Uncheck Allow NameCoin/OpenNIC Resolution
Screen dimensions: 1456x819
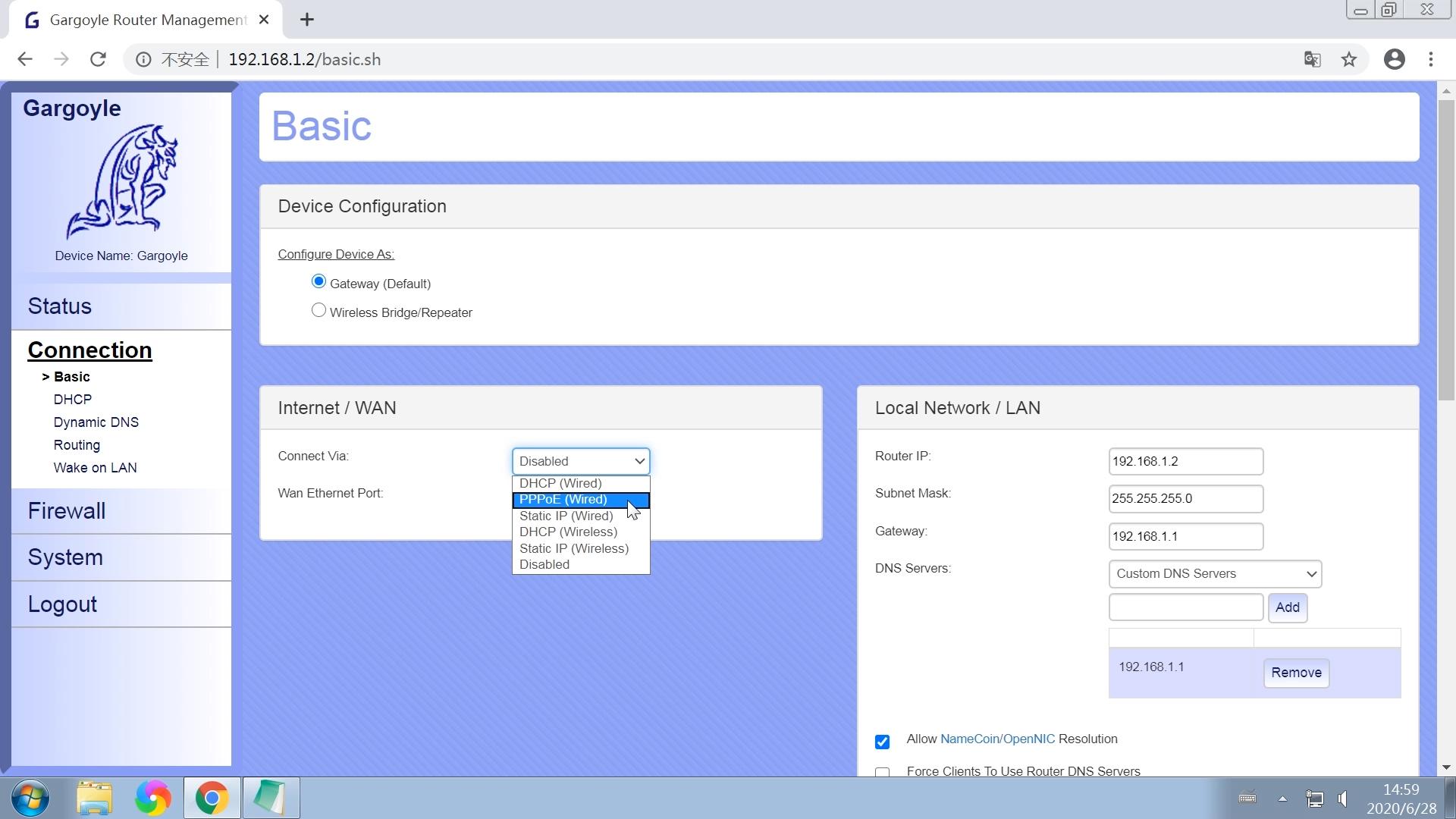pyautogui.click(x=882, y=742)
